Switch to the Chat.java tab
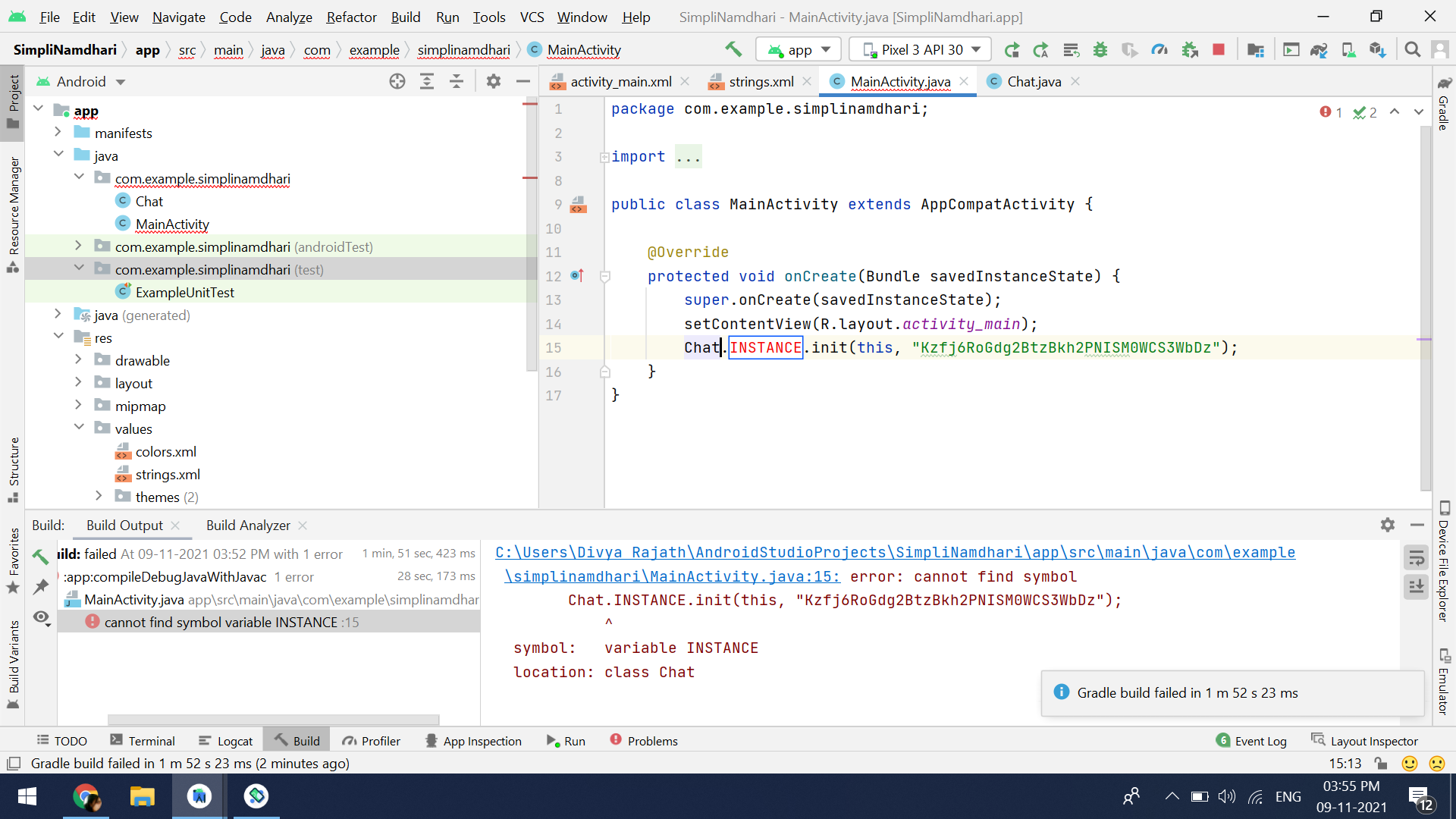Image resolution: width=1456 pixels, height=819 pixels. pyautogui.click(x=1033, y=81)
